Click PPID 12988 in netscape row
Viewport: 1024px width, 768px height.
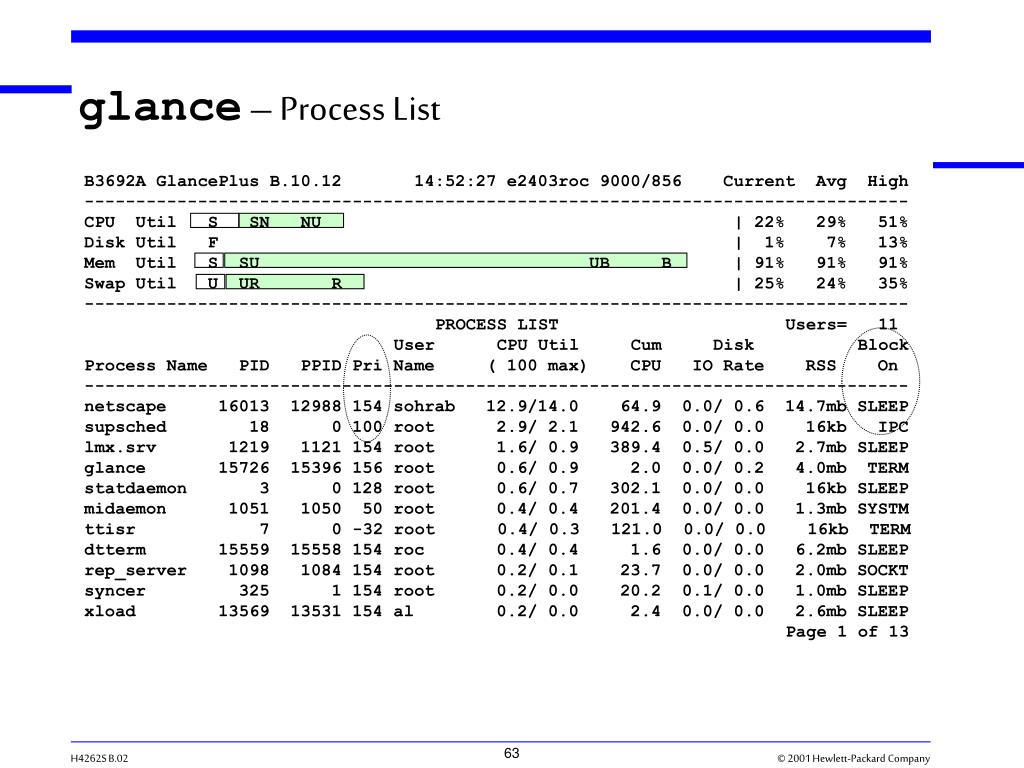point(316,406)
